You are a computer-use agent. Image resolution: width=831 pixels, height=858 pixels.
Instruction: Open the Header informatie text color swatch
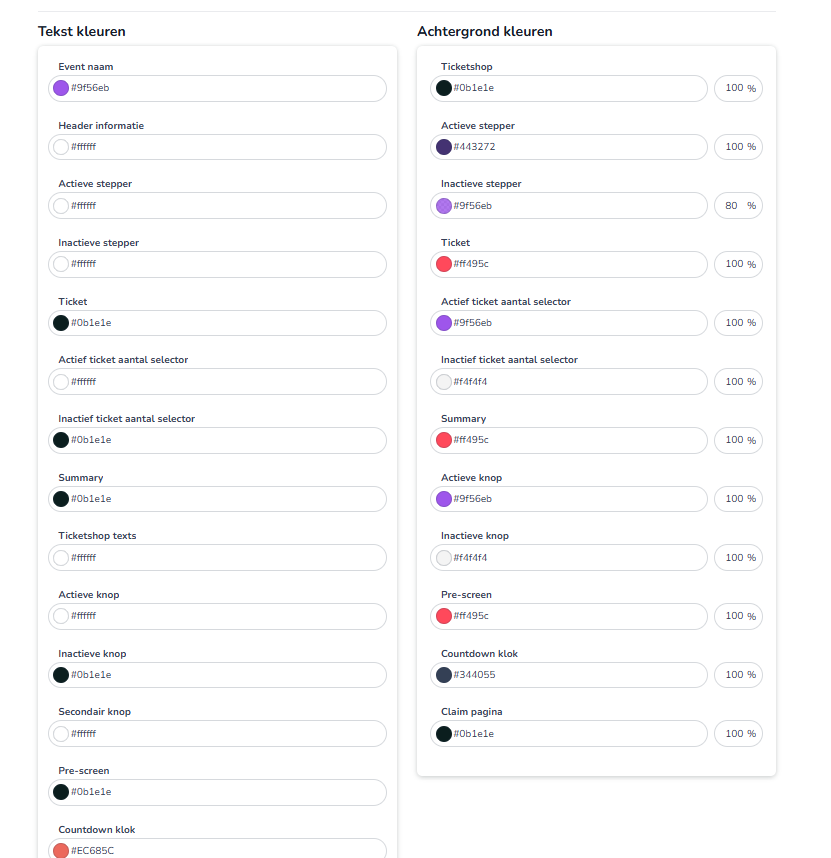tap(61, 147)
